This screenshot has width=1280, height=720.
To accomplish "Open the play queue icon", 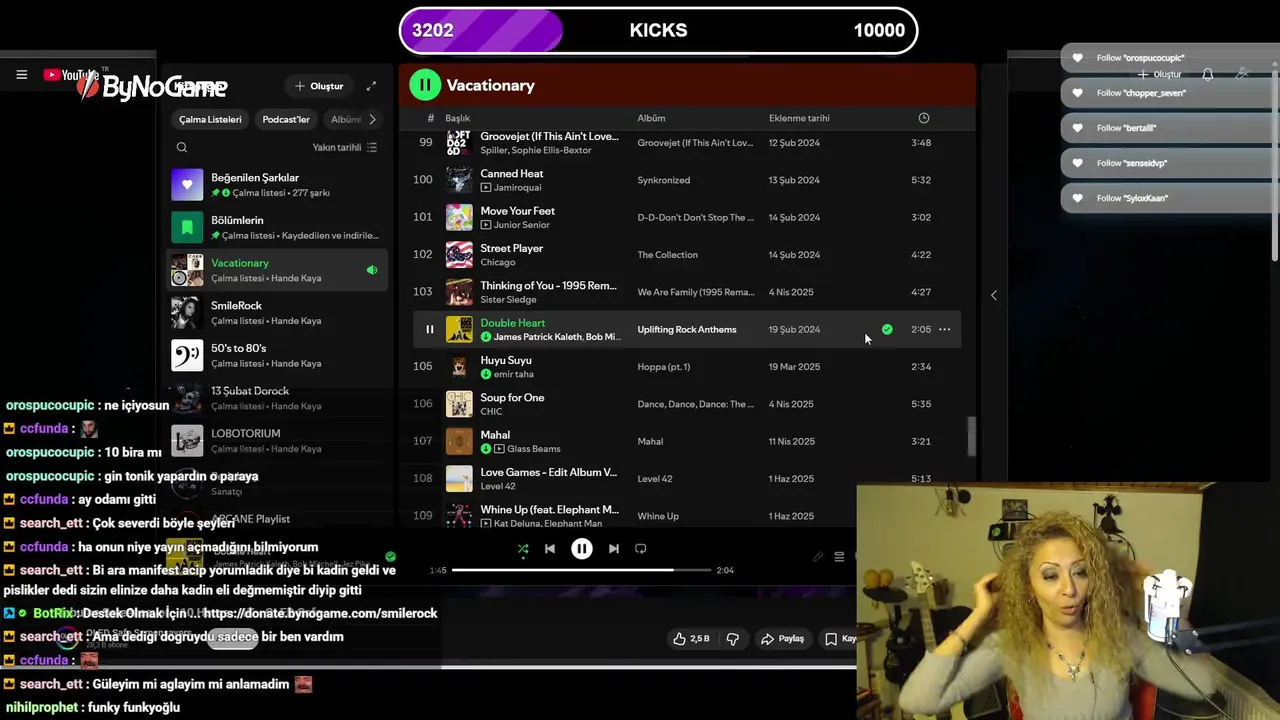I will (x=840, y=557).
